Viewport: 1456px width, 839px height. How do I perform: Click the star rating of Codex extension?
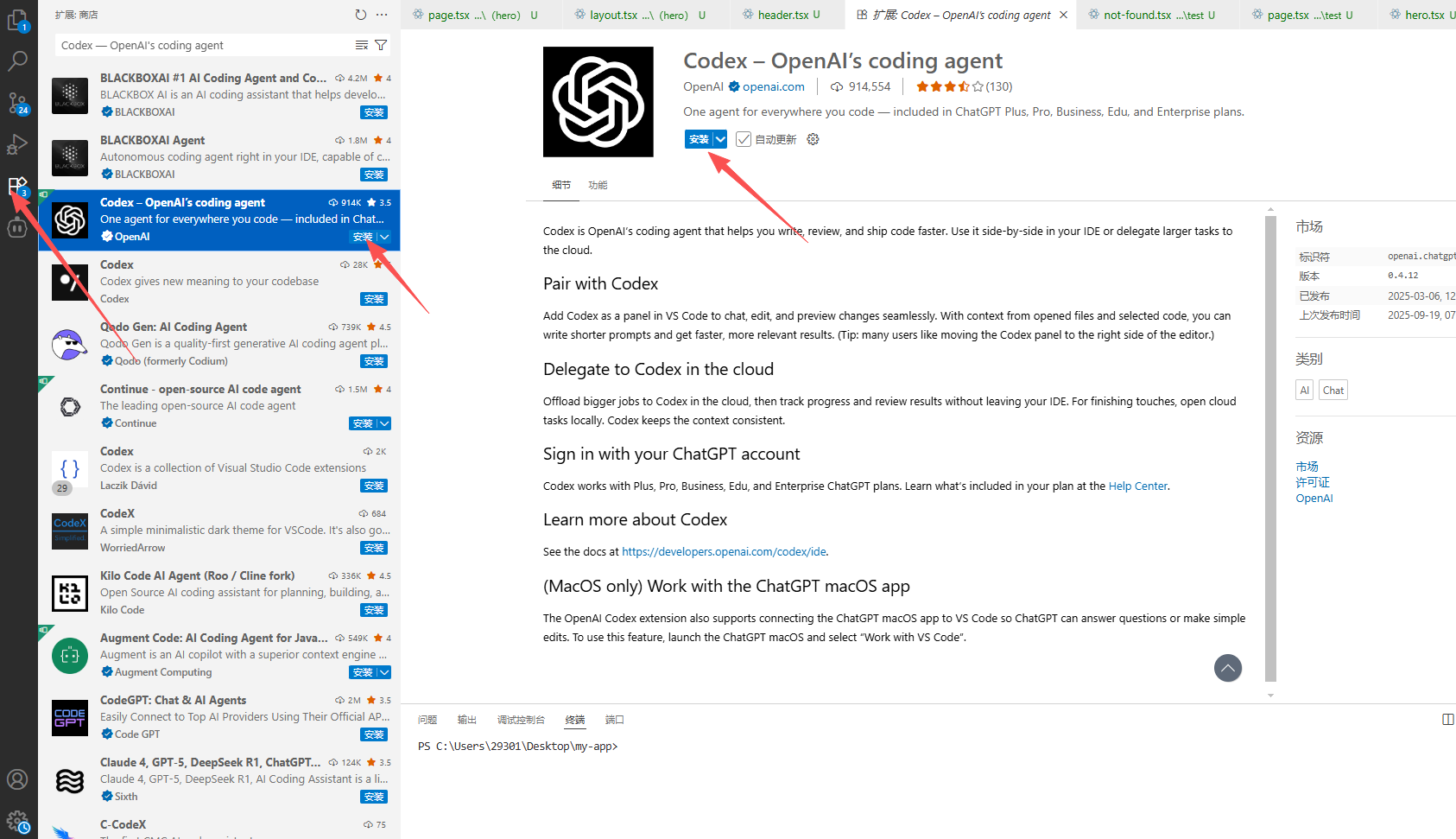coord(949,86)
